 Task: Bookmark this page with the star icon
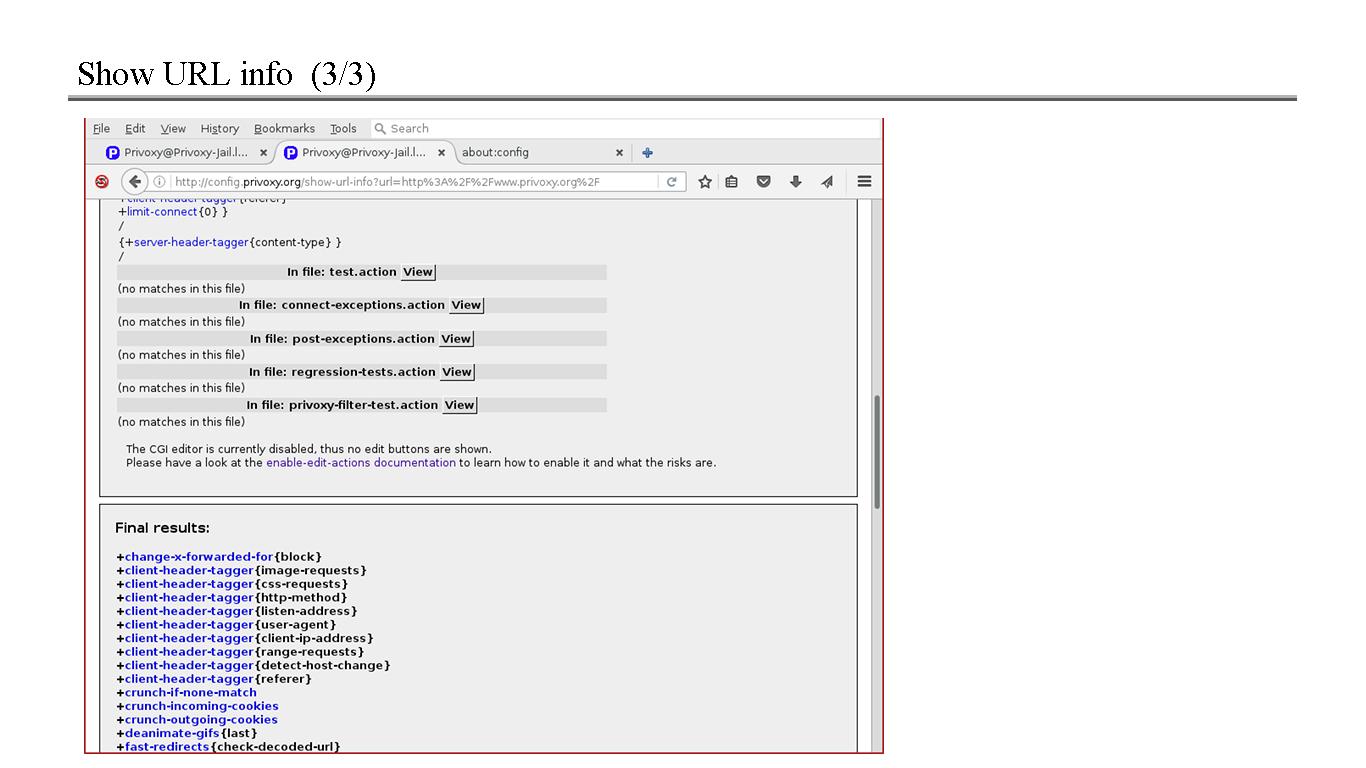click(x=705, y=182)
